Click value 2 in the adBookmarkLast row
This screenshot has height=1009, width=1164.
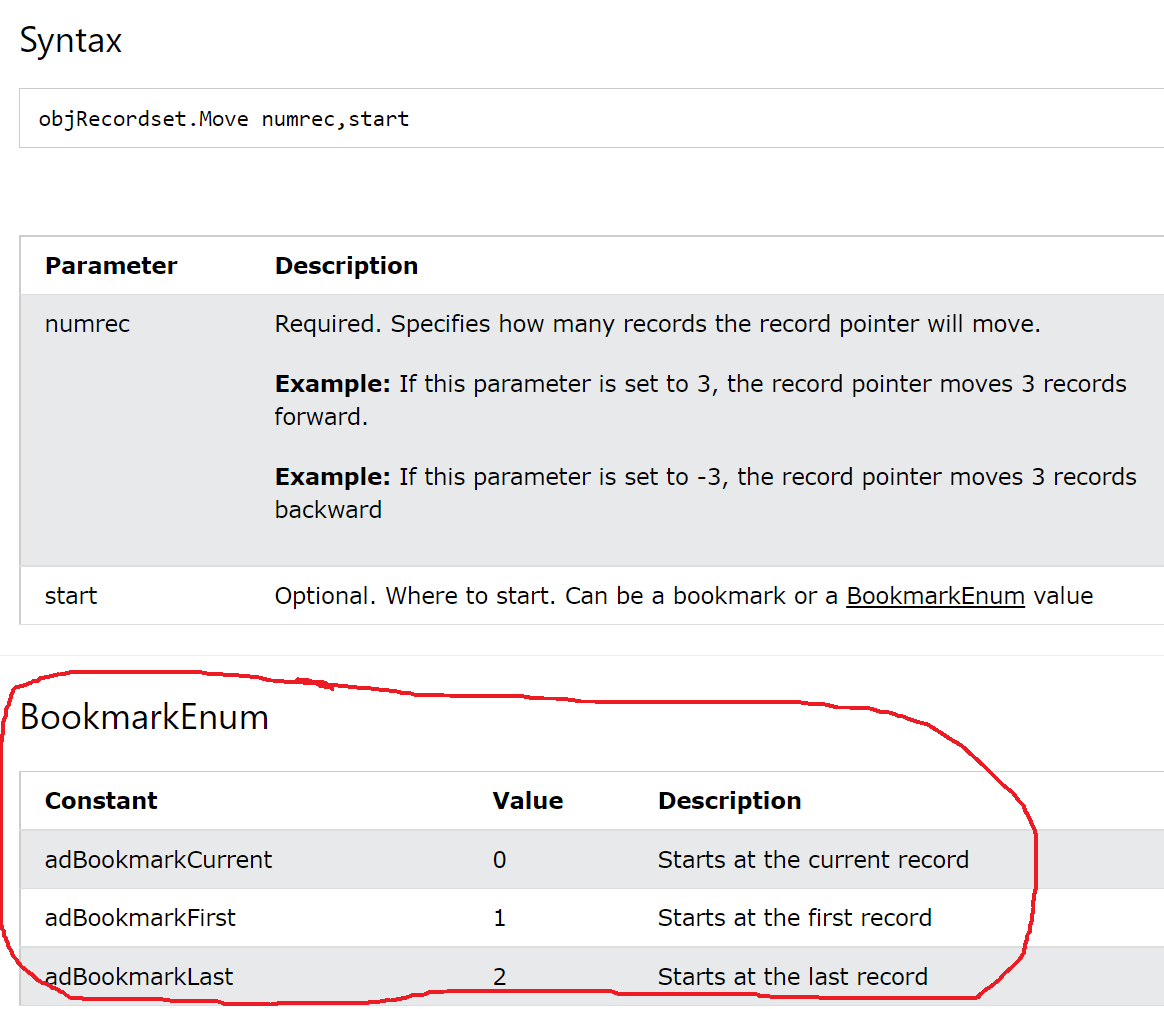tap(499, 977)
